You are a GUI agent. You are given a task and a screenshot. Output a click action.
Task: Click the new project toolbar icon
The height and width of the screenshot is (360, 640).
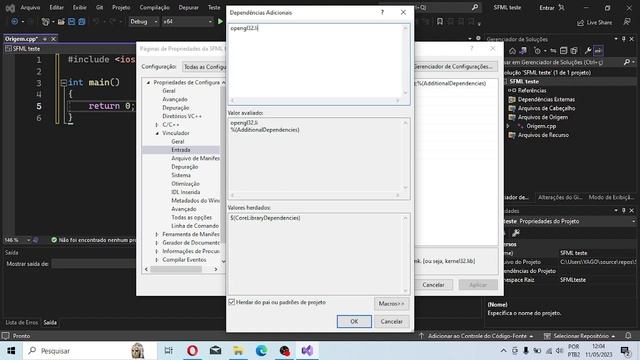[45, 21]
